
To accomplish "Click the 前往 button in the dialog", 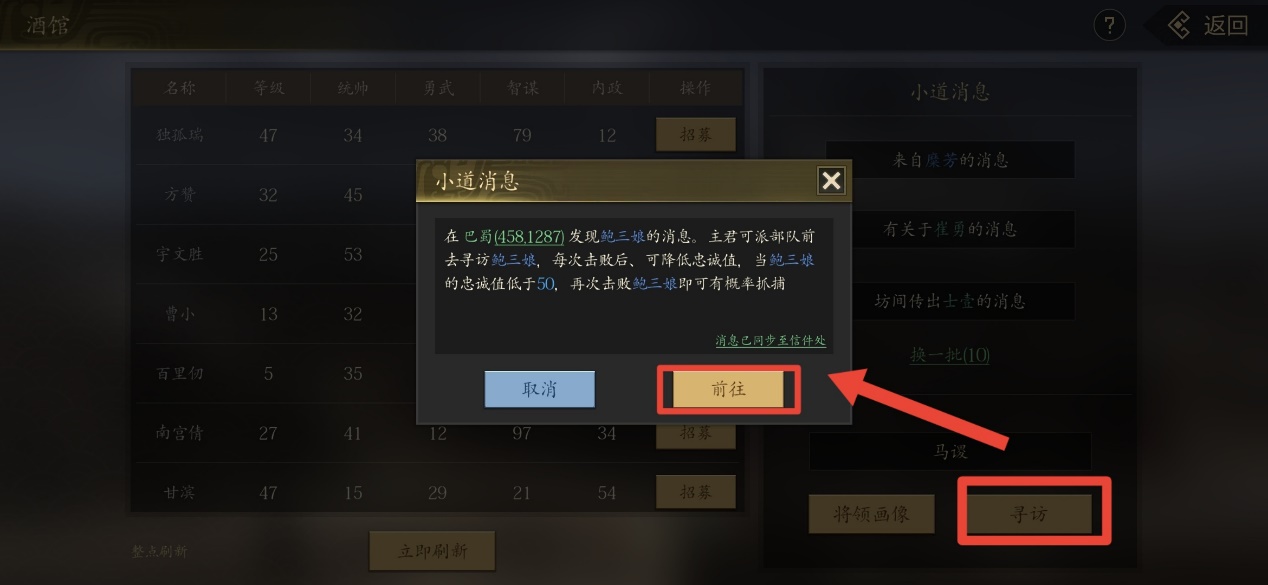I will point(729,390).
